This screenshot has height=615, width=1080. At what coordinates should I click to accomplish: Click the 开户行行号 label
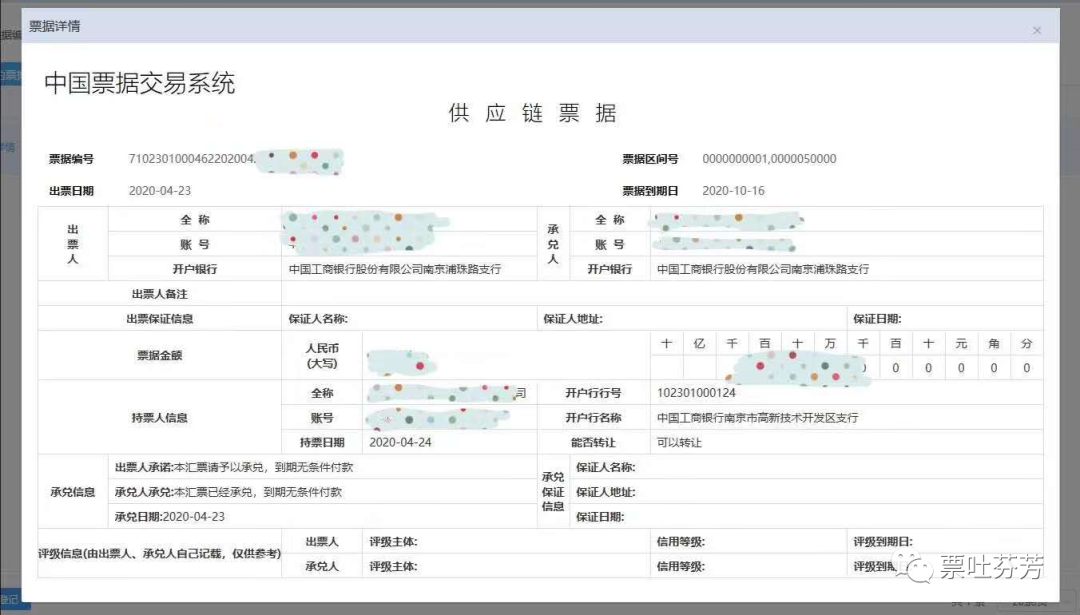click(593, 393)
